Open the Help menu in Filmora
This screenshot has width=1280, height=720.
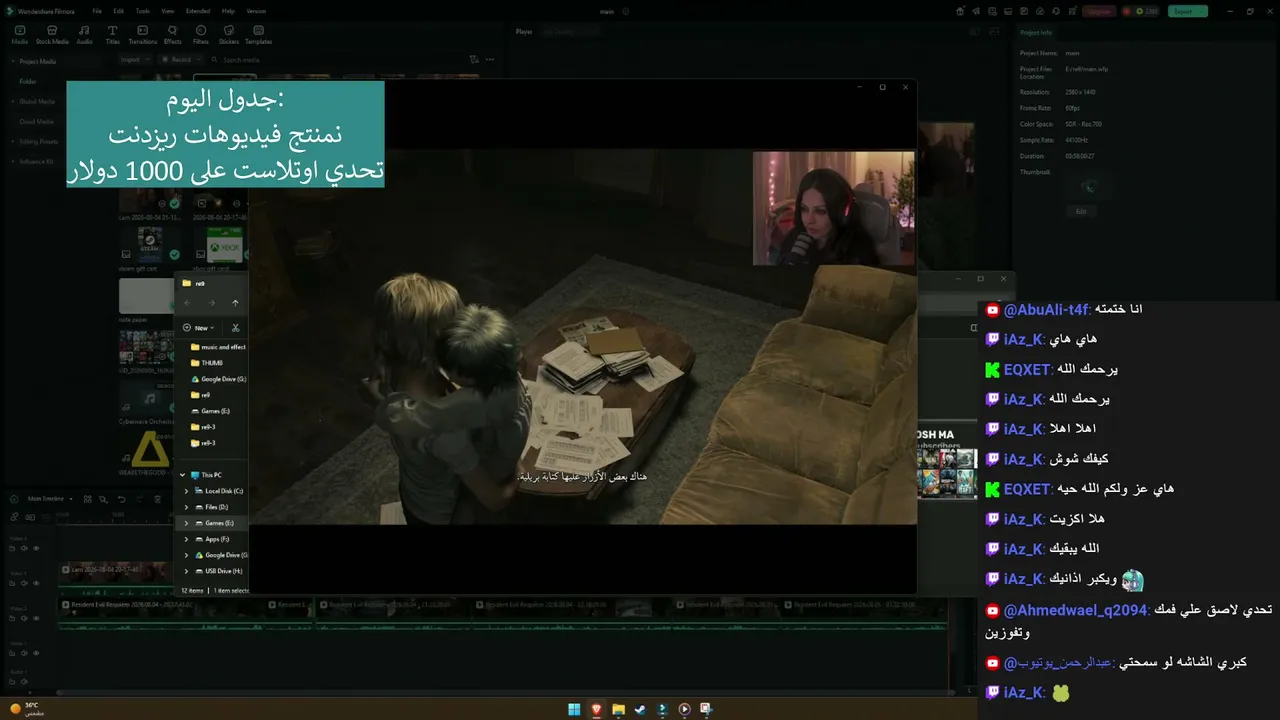coord(228,11)
